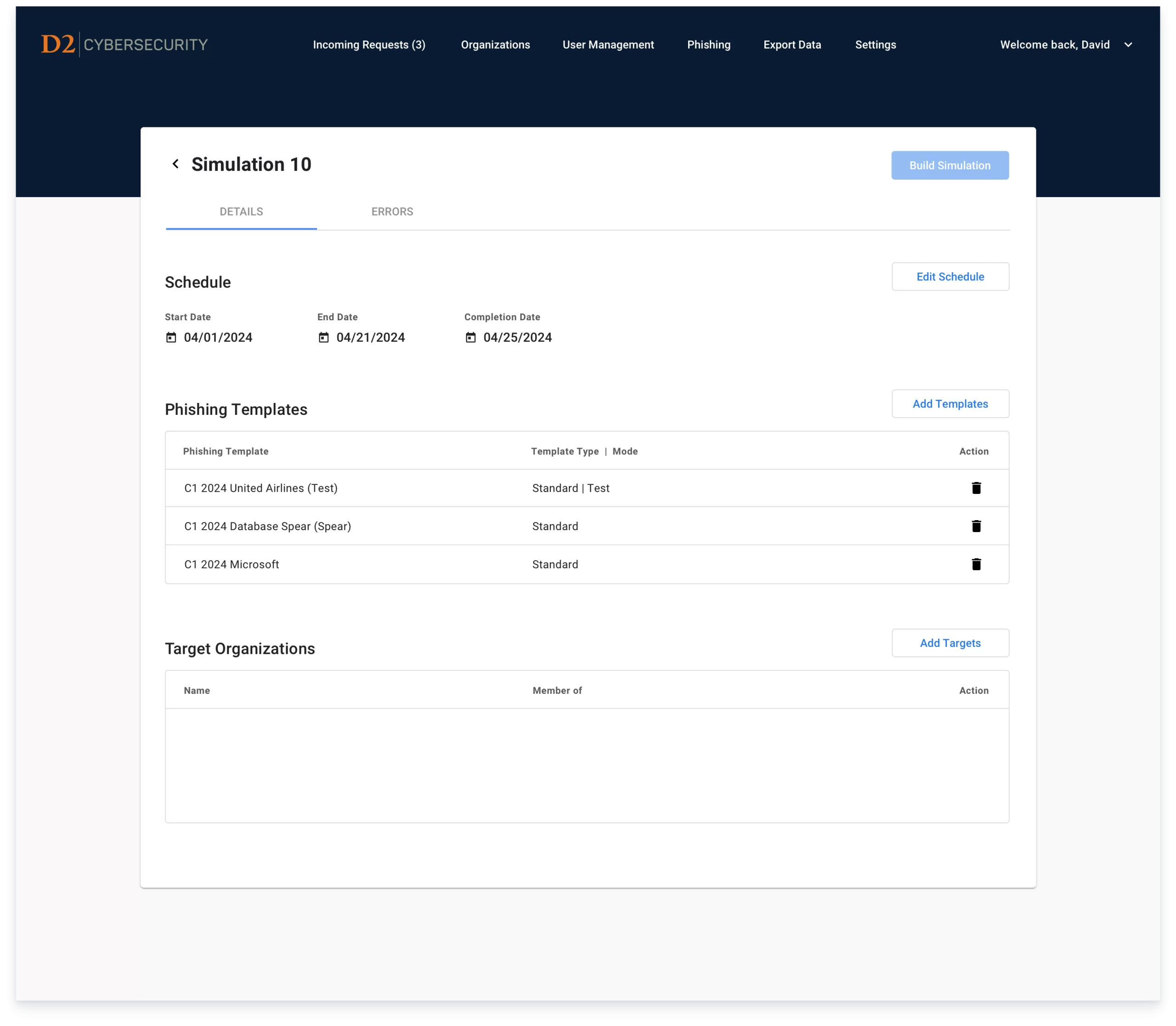Click the Standard cell in Database Spear row

pos(555,526)
